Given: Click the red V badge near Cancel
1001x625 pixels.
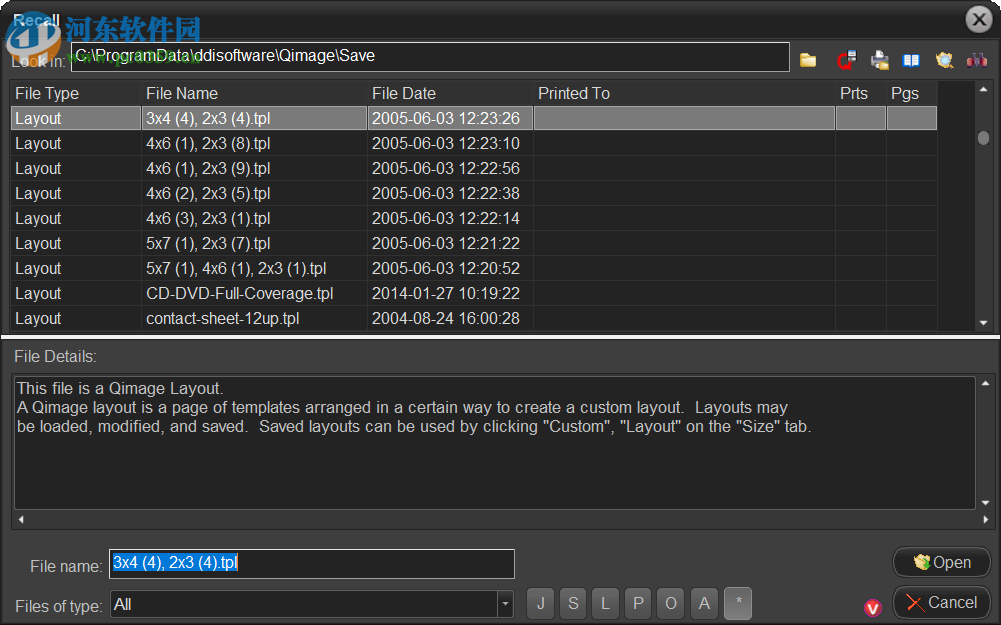Looking at the screenshot, I should pos(871,607).
